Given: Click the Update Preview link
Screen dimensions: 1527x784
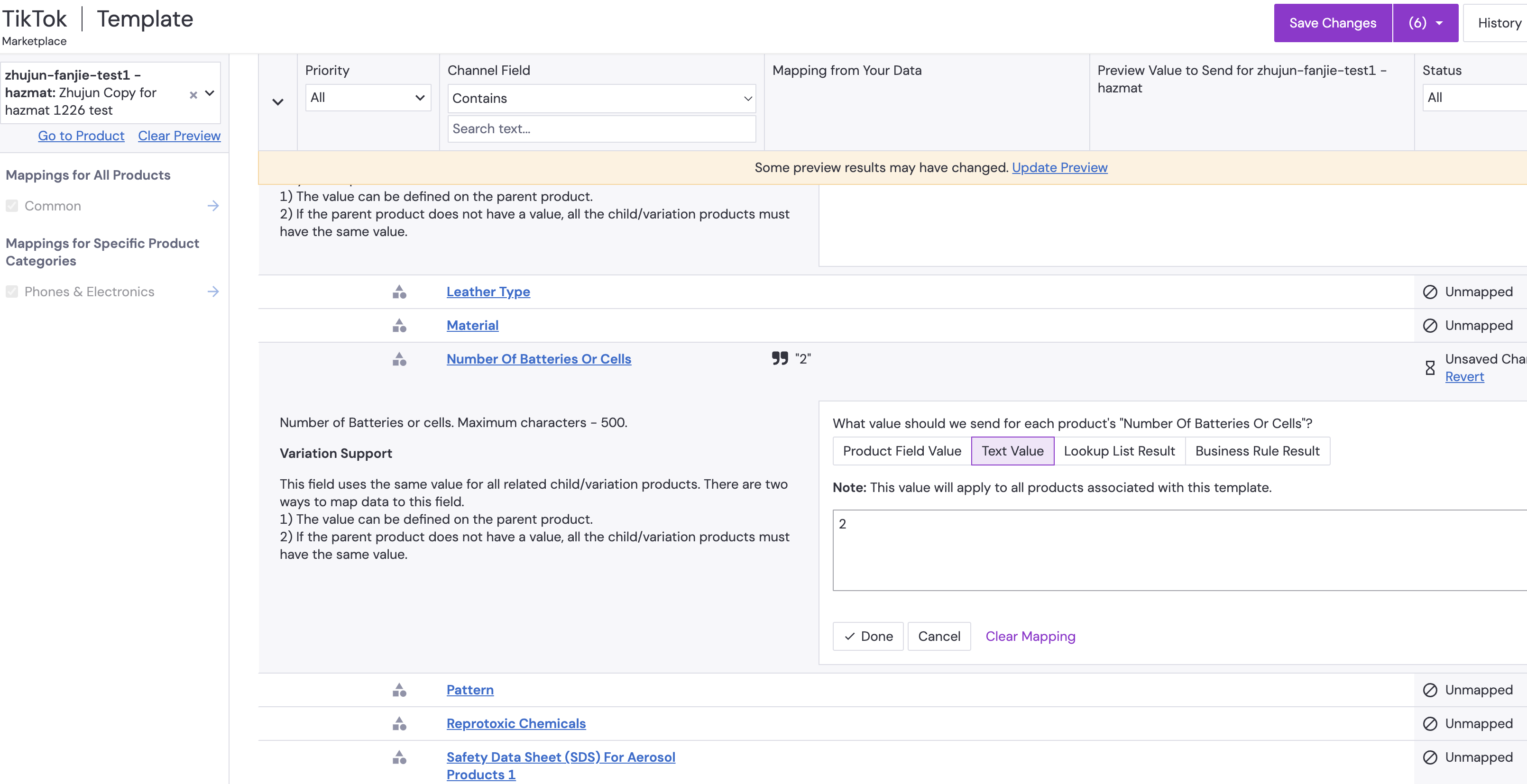Looking at the screenshot, I should point(1059,168).
